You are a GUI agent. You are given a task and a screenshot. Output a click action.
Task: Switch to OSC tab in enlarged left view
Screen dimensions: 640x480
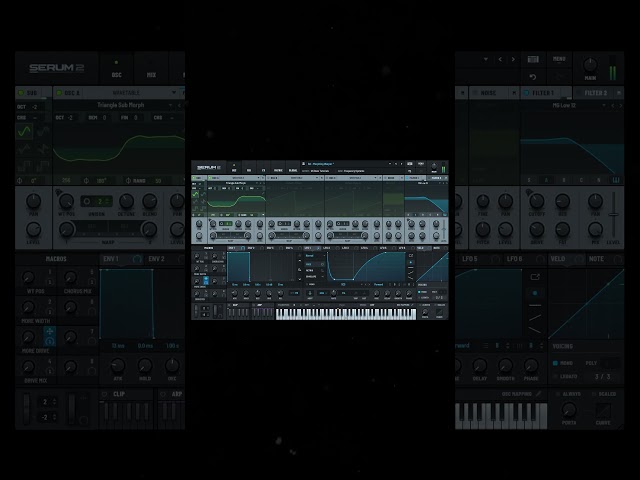(116, 69)
